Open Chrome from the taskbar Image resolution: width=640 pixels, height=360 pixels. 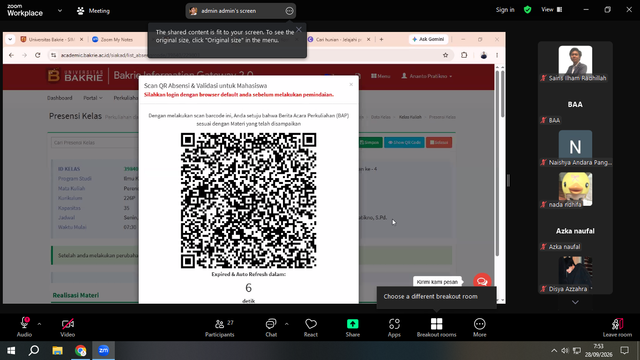click(80, 350)
